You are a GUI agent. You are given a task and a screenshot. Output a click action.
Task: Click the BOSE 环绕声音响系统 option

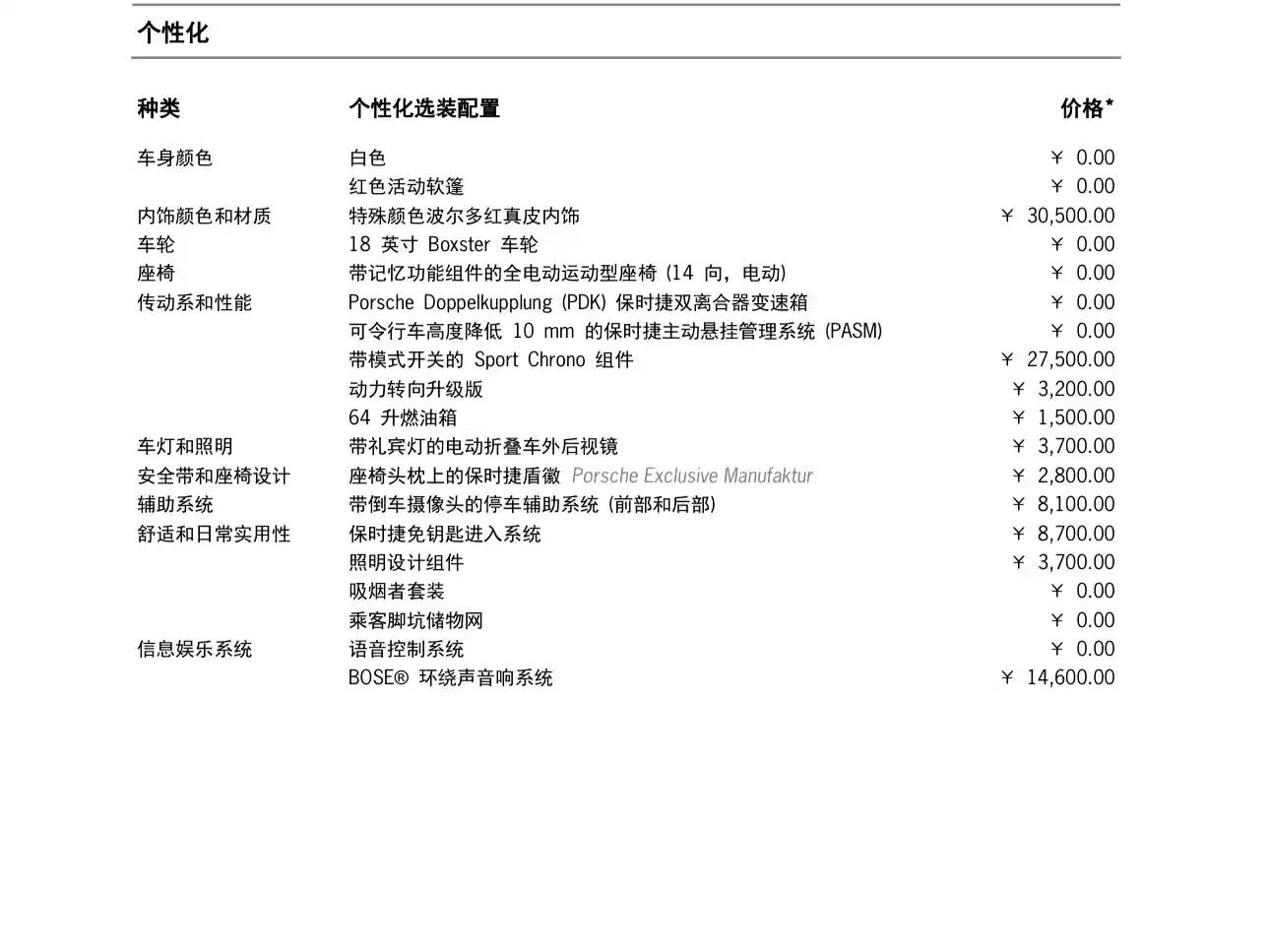coord(451,677)
